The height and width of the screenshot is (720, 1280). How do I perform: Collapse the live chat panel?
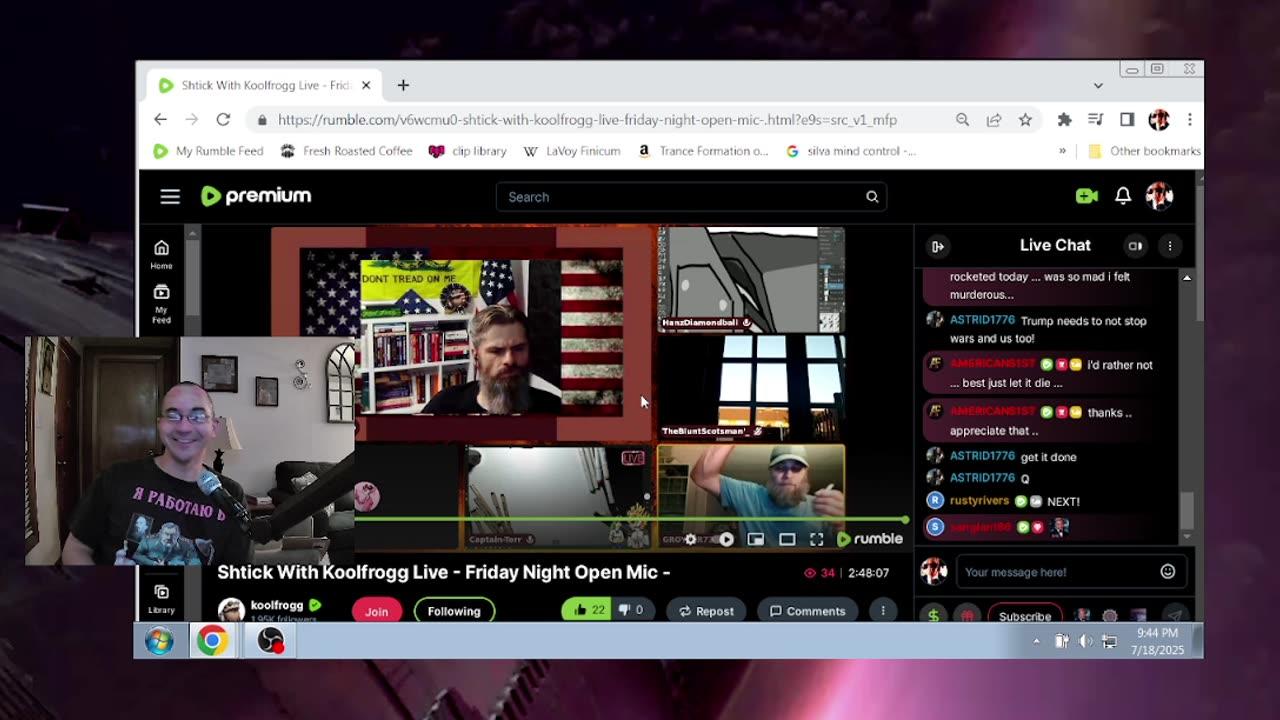[x=938, y=246]
